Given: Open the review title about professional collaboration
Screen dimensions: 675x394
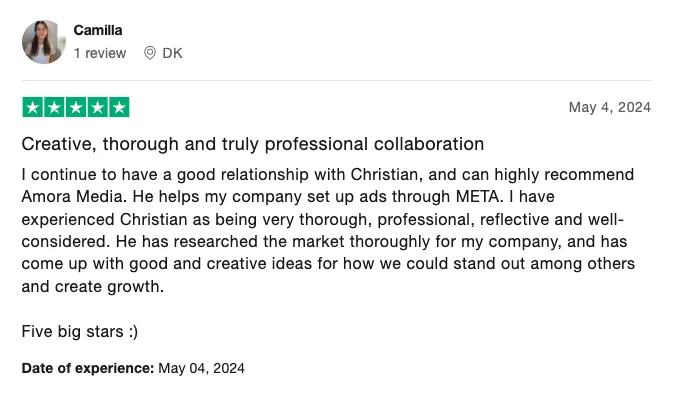Looking at the screenshot, I should pyautogui.click(x=253, y=144).
